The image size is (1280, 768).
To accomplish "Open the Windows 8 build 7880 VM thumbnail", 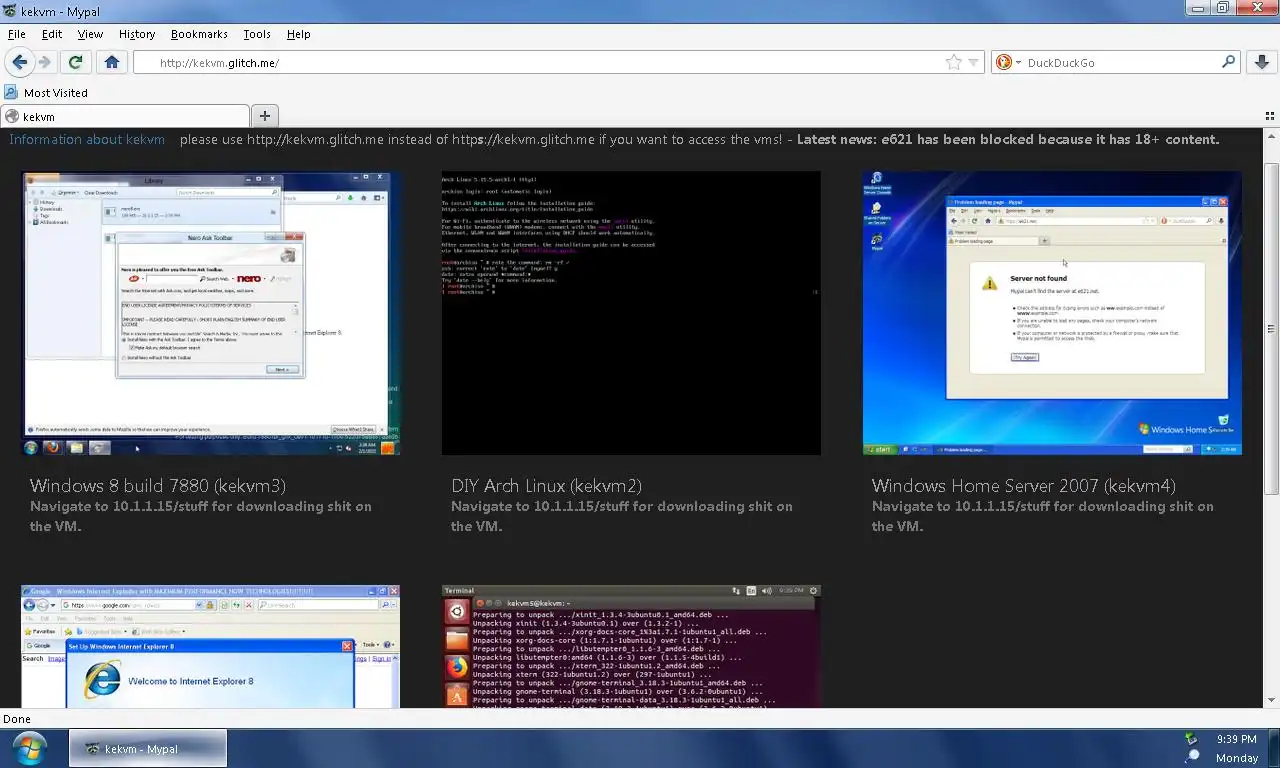I will 211,313.
